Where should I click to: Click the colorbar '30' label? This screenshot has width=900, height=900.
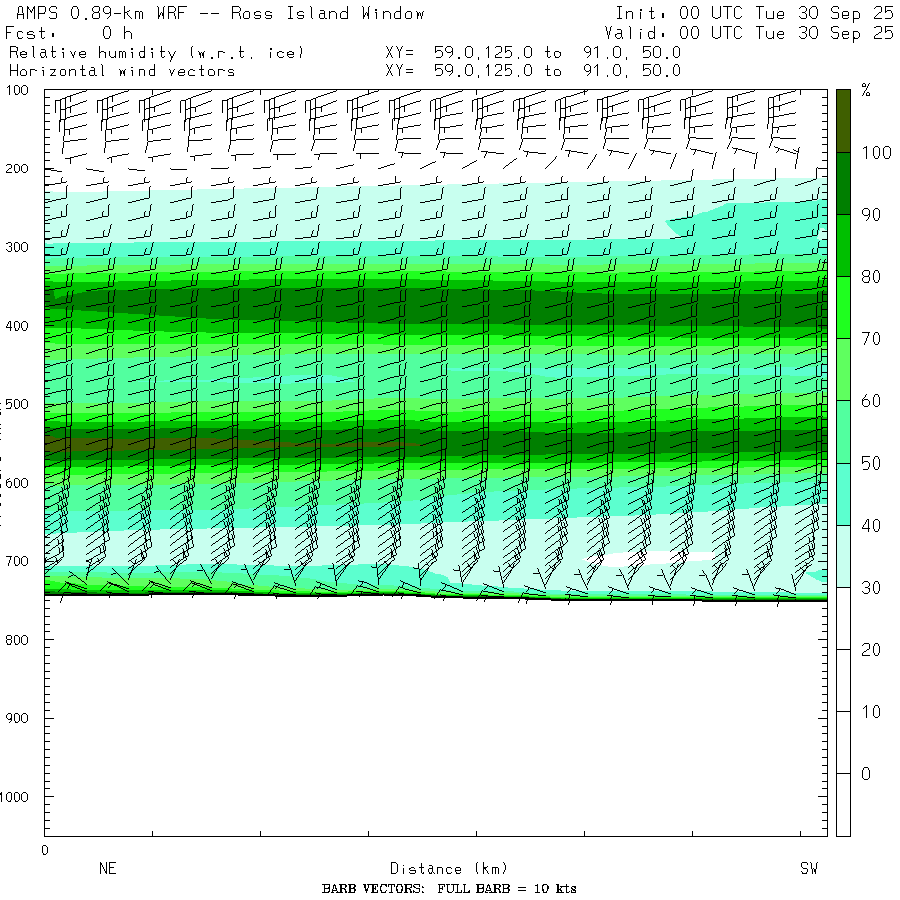(x=871, y=587)
